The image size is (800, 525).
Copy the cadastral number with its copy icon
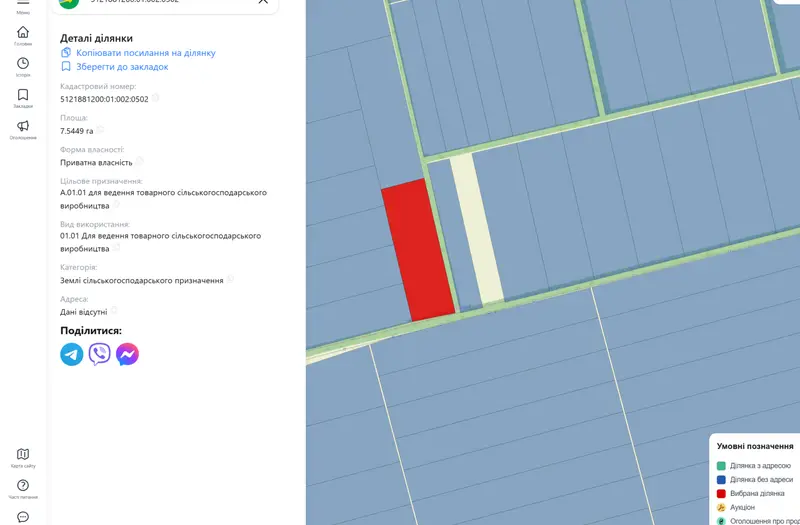pos(155,97)
